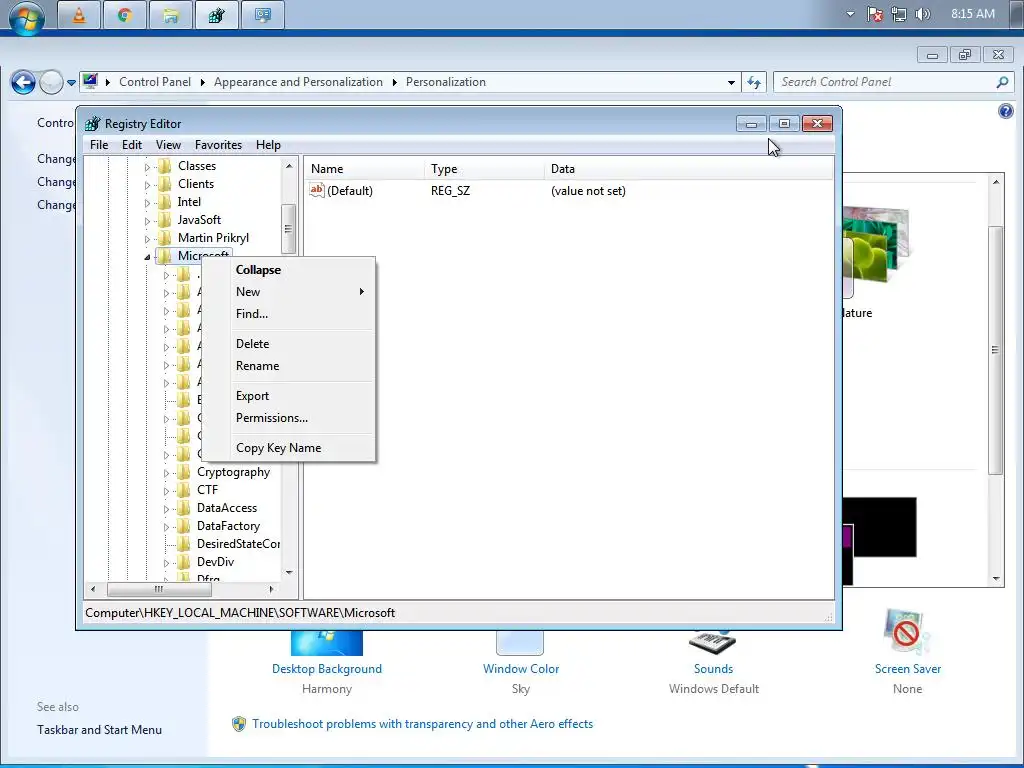This screenshot has height=768, width=1024.
Task: Choose Delete in the context menu
Action: [x=252, y=344]
